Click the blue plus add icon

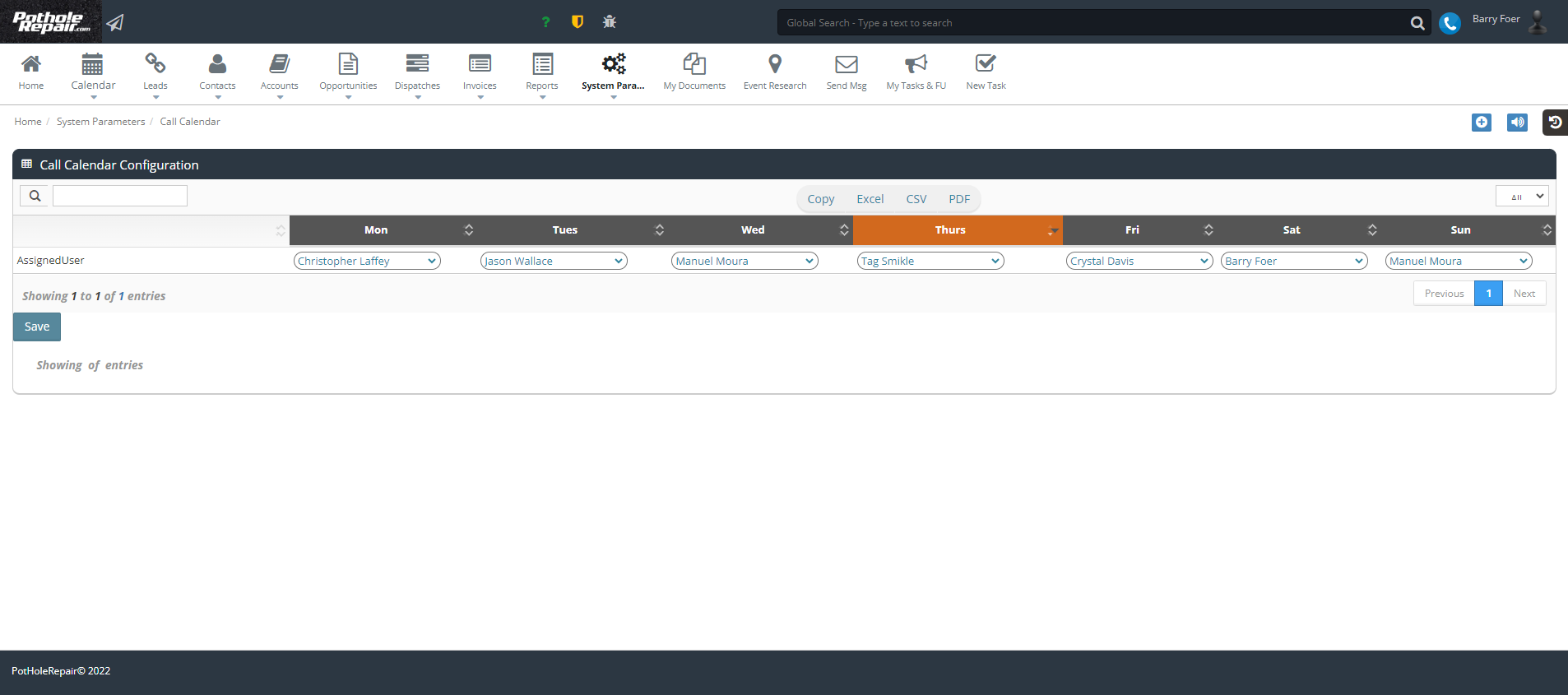click(x=1482, y=123)
